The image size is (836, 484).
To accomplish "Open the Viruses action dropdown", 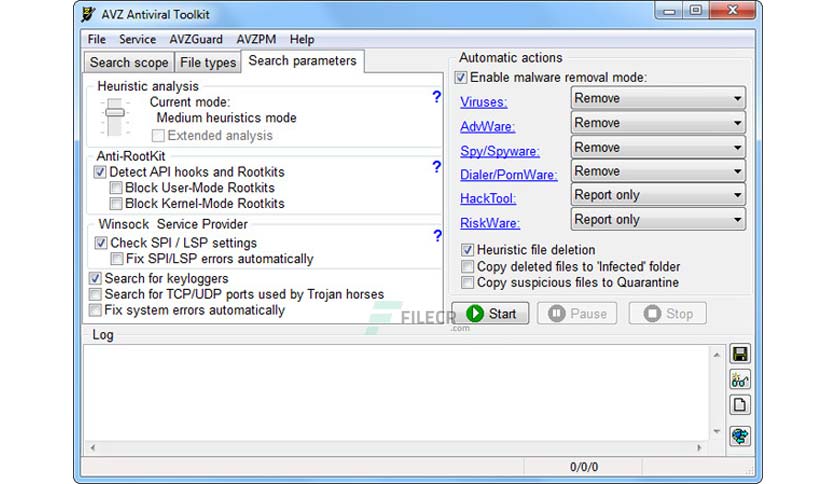I will (x=658, y=99).
